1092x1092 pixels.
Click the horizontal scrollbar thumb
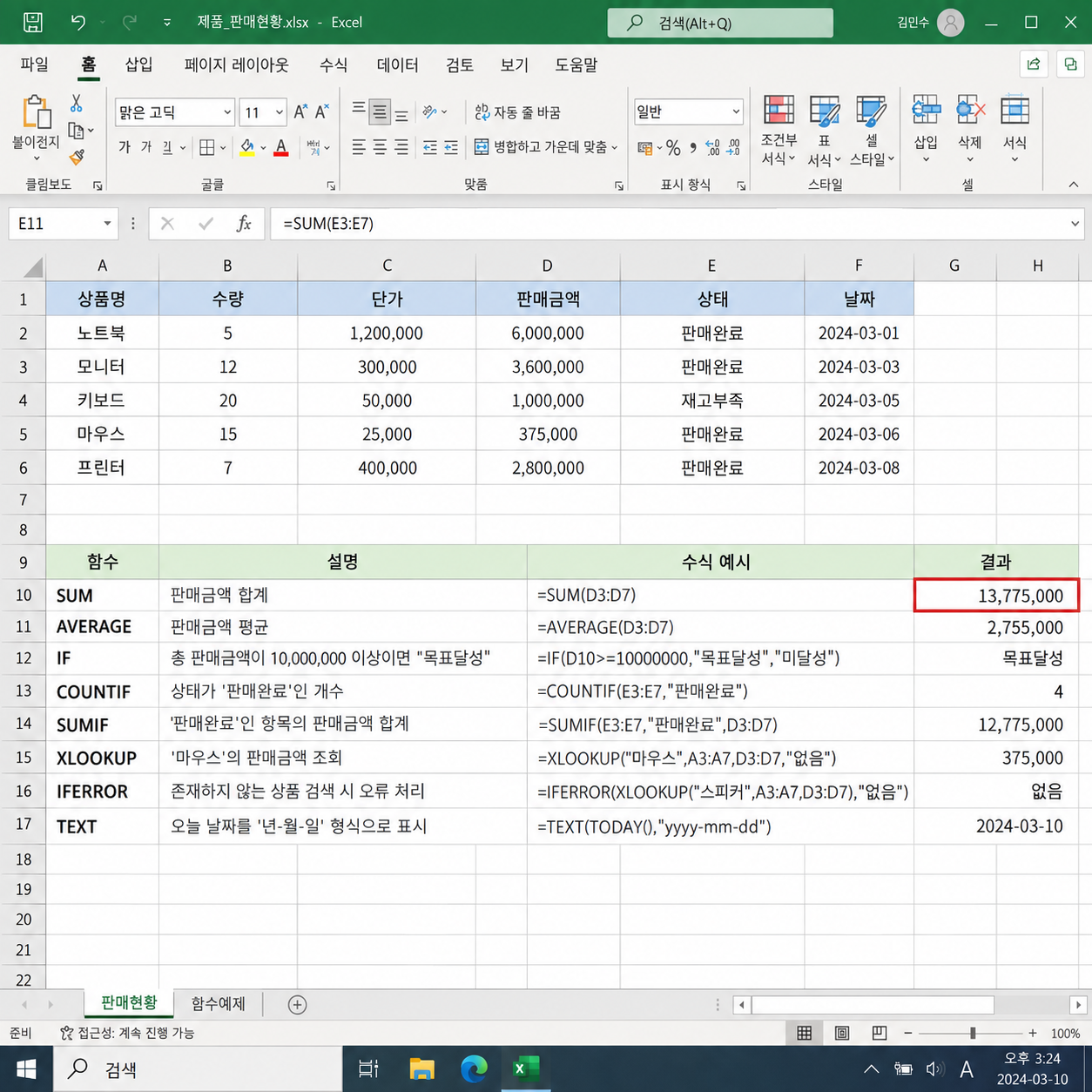click(x=873, y=1005)
